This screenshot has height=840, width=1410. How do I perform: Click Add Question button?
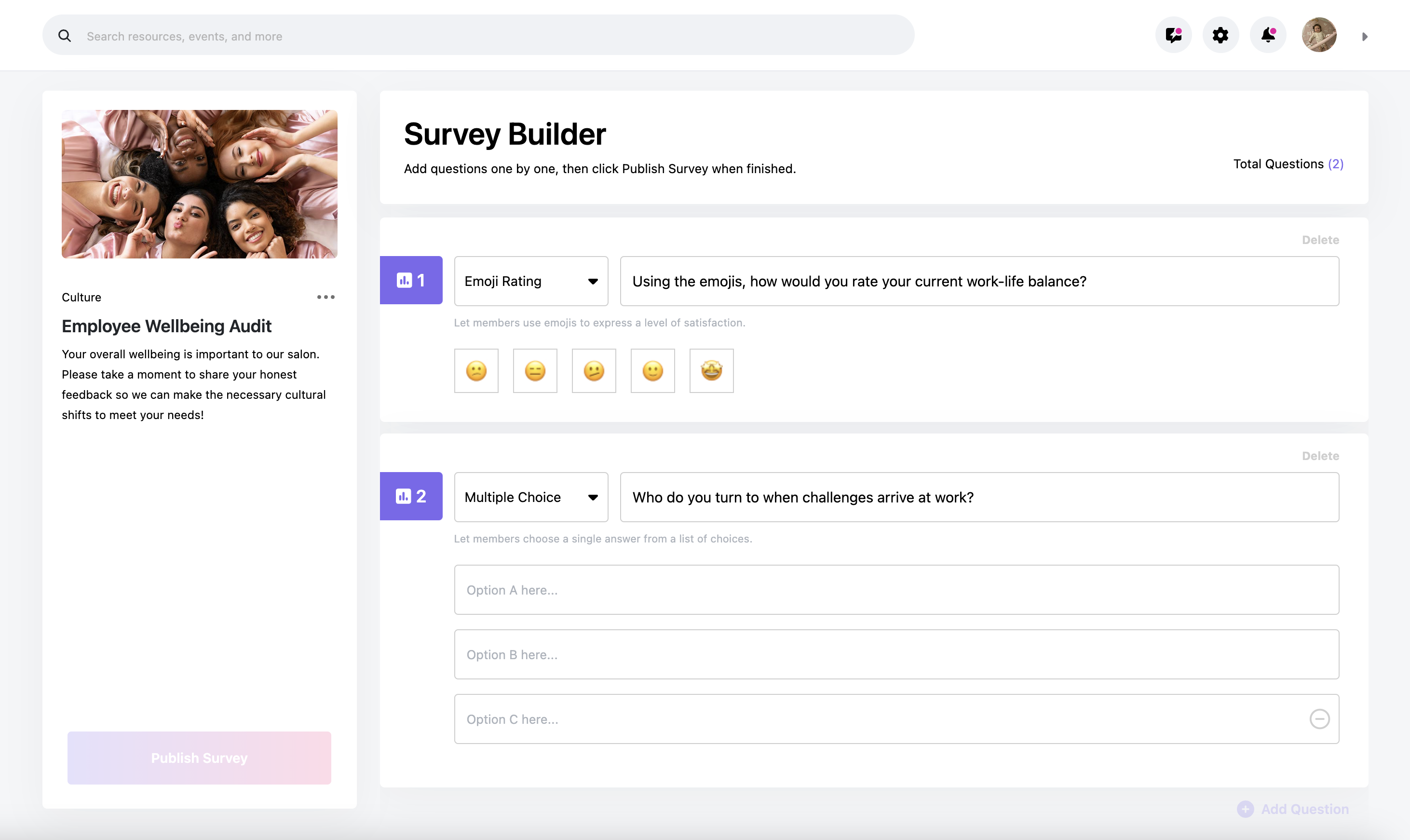1293,809
